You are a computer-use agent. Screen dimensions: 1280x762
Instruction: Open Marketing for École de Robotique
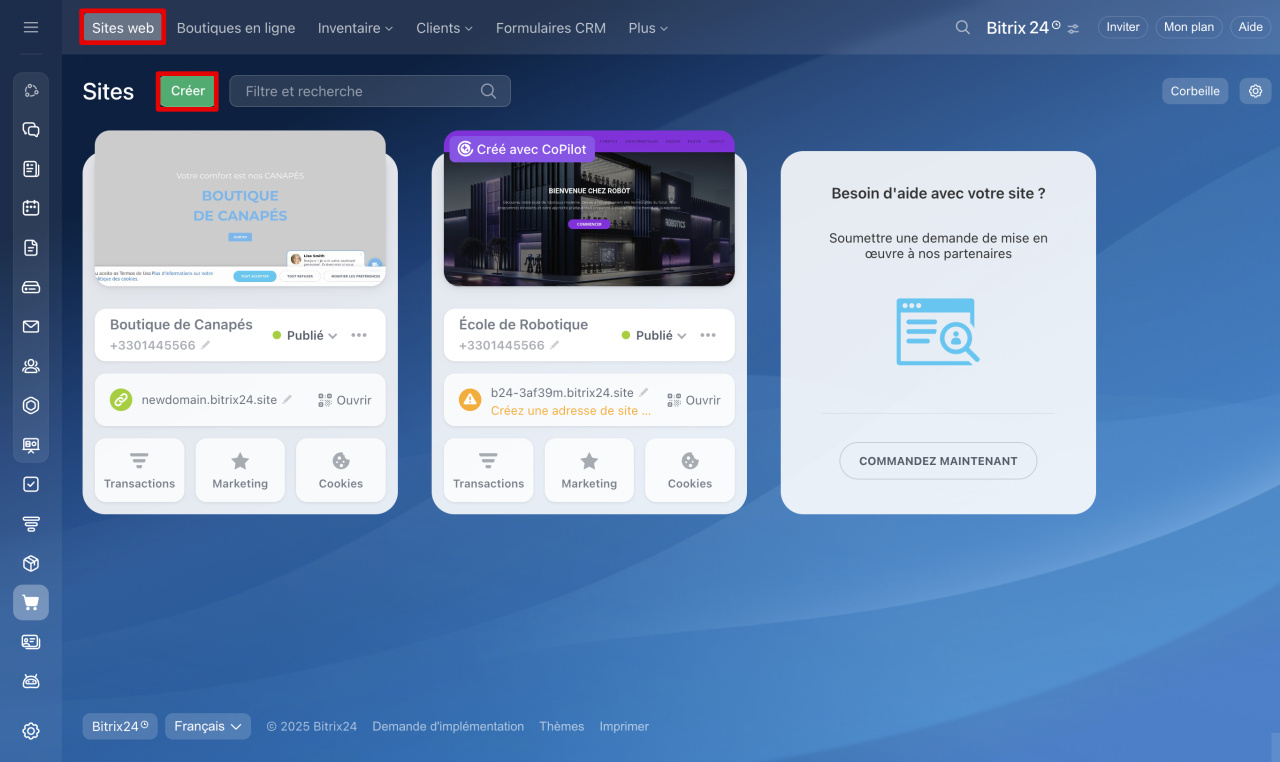(x=589, y=470)
